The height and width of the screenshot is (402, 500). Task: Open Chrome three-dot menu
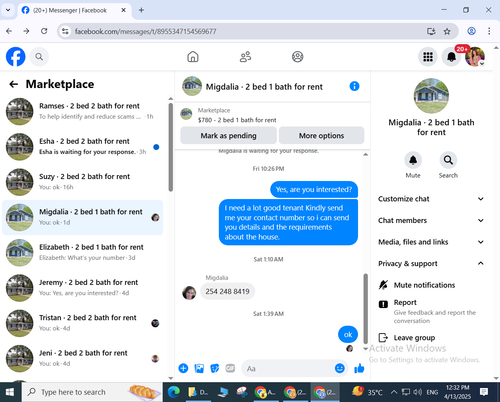[489, 31]
